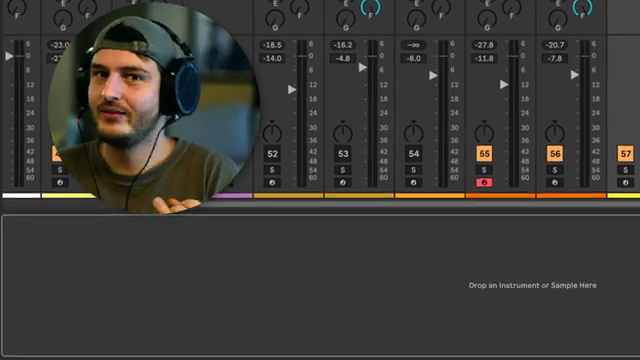Grab the volume fader handle on track 54

tap(433, 76)
